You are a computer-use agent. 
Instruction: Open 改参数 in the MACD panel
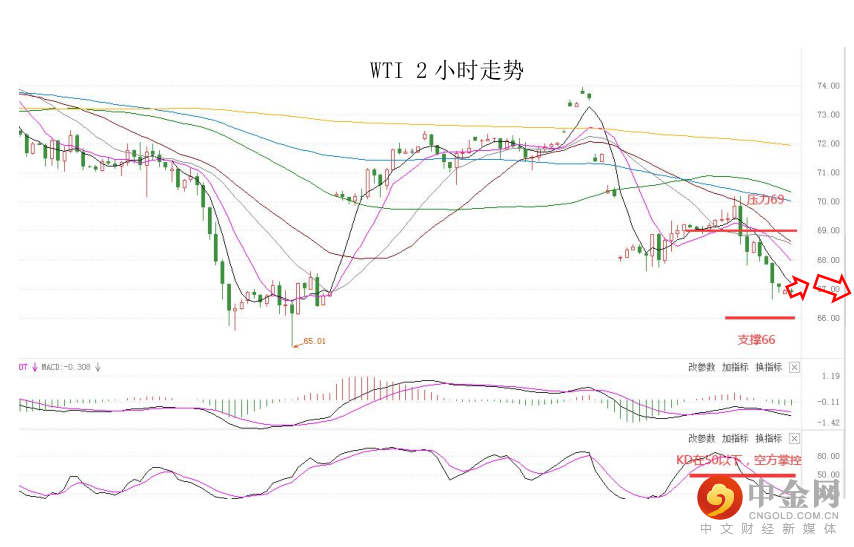point(702,367)
